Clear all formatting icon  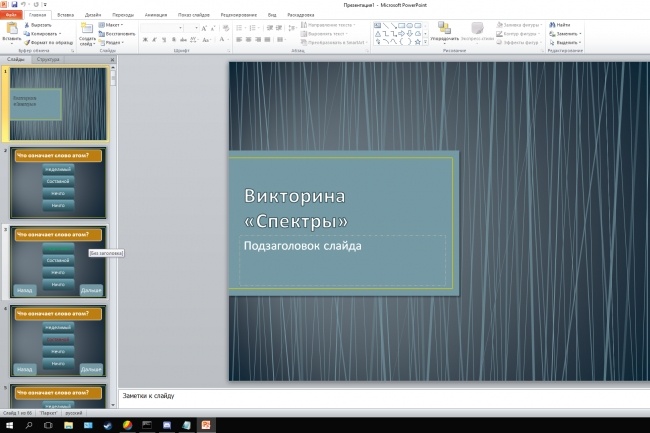click(x=226, y=28)
